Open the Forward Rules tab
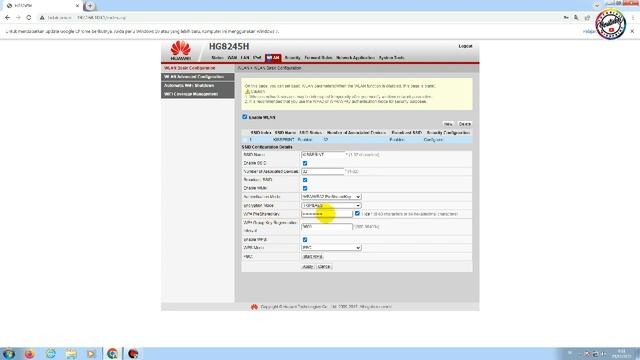This screenshot has height=360, width=640. pyautogui.click(x=318, y=58)
